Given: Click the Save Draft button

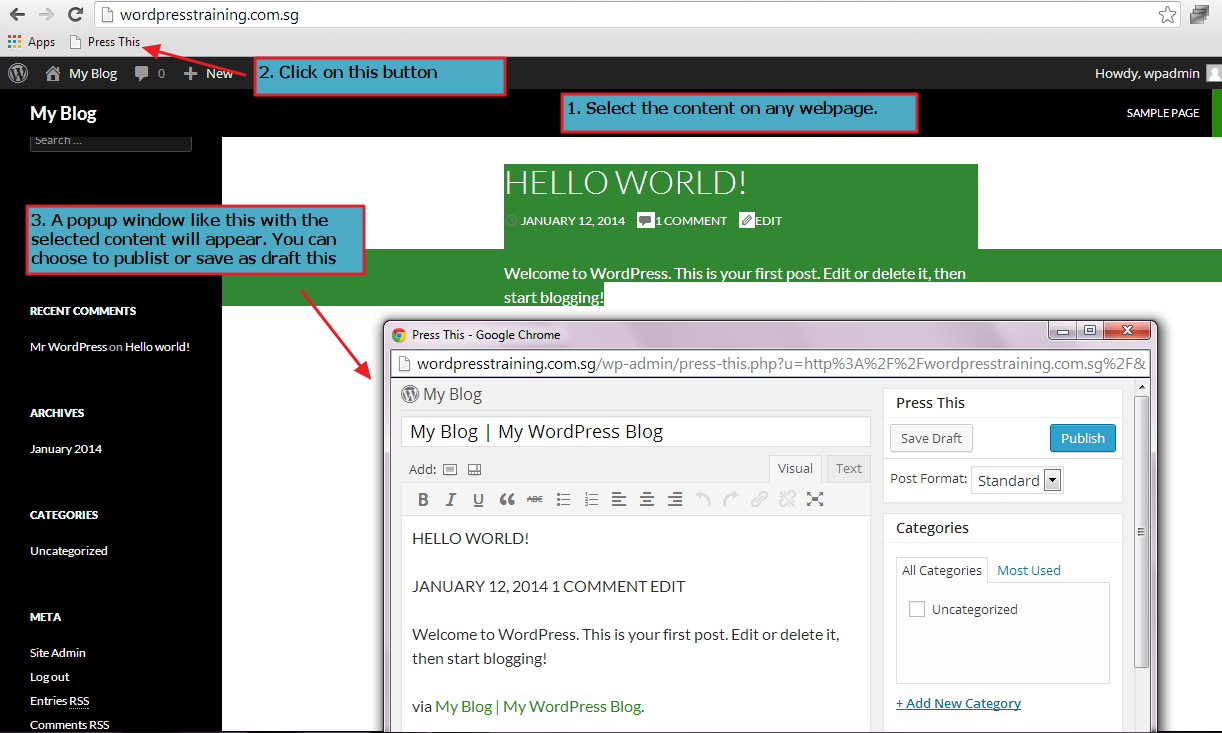Looking at the screenshot, I should 931,438.
